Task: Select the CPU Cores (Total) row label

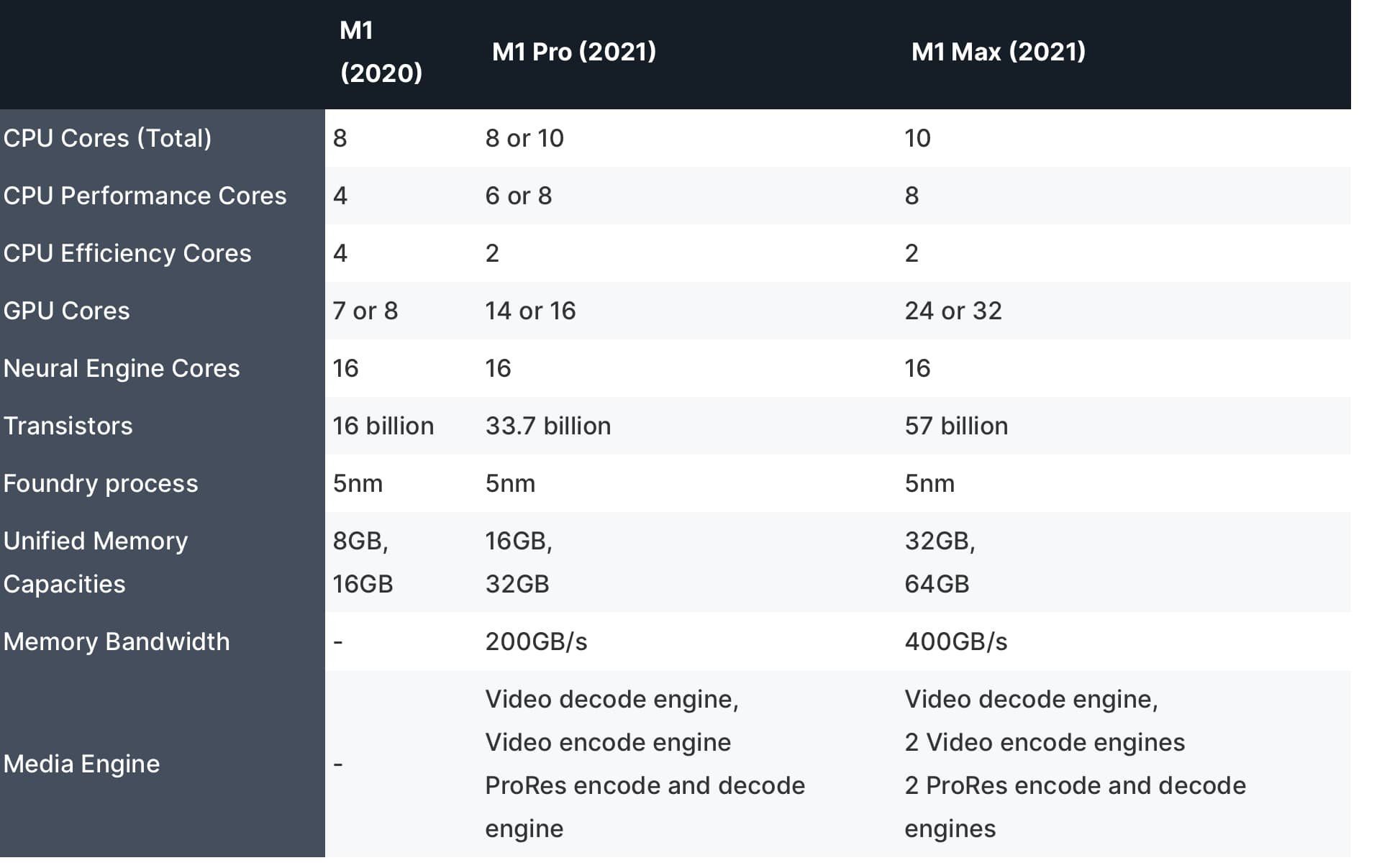Action: pyautogui.click(x=108, y=138)
